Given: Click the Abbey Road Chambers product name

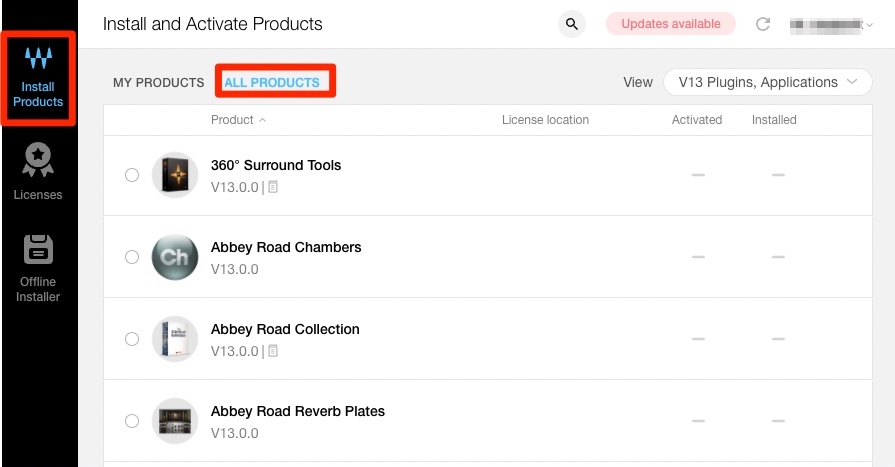Looking at the screenshot, I should pyautogui.click(x=286, y=247).
